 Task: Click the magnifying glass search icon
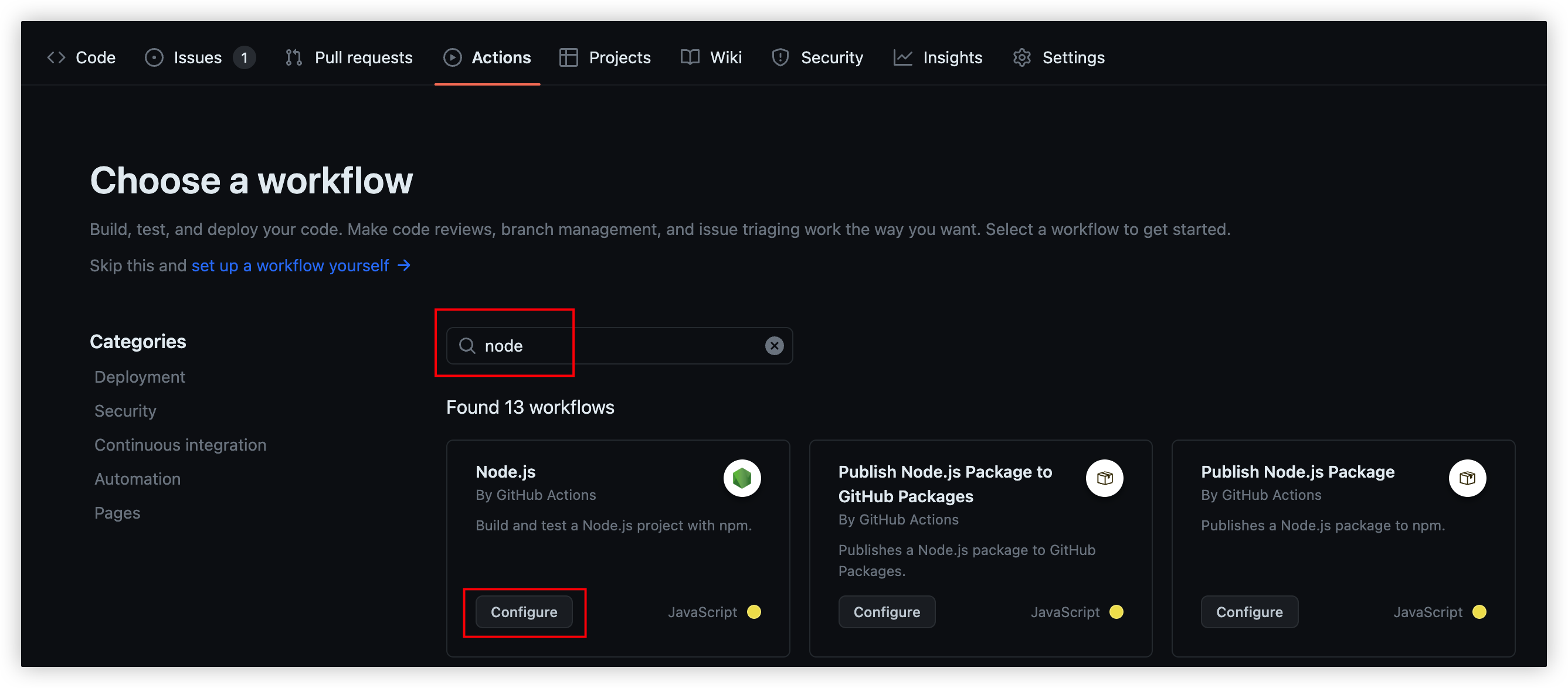tap(467, 346)
